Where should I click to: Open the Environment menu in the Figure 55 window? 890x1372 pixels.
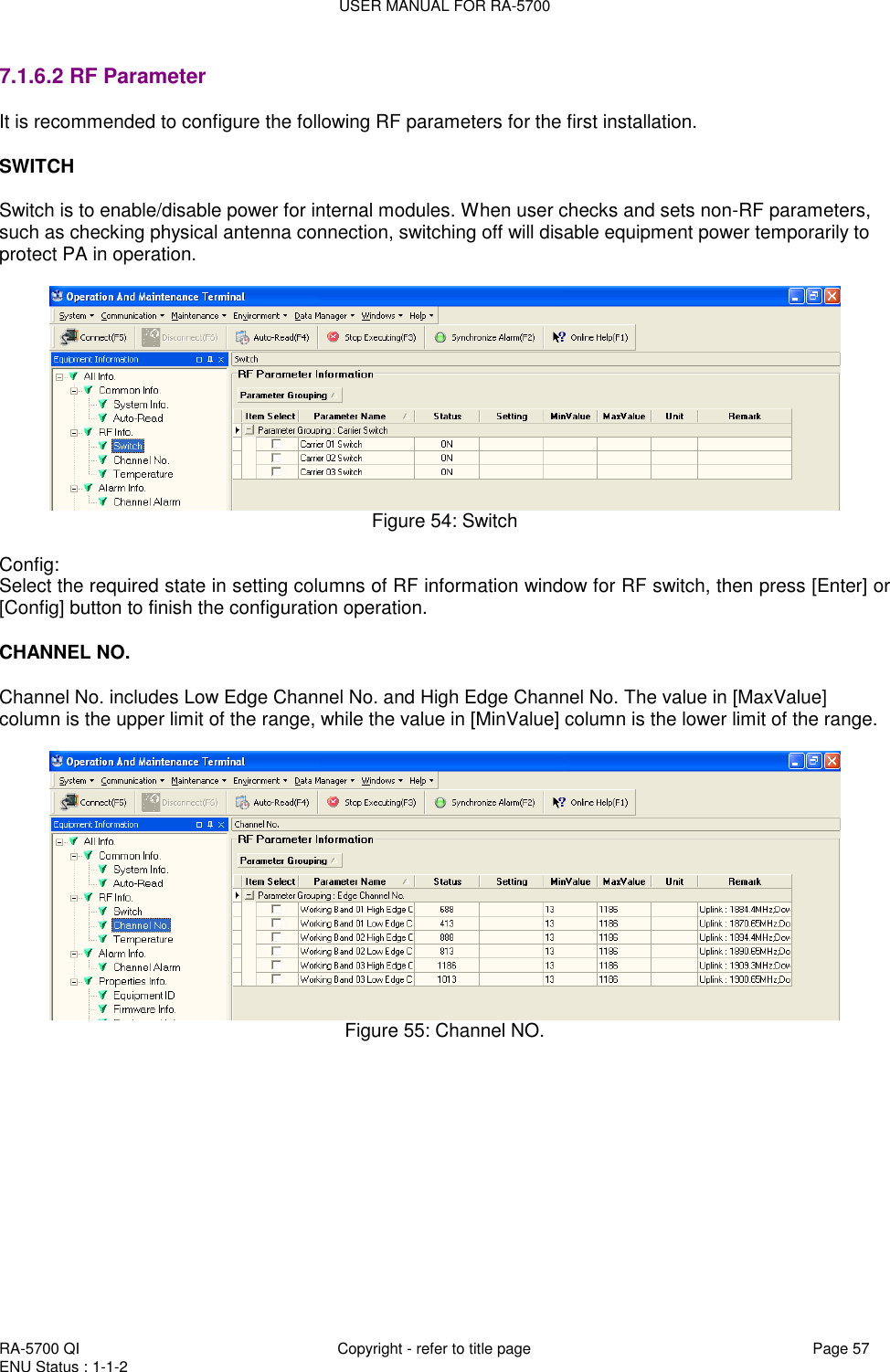pos(260,780)
